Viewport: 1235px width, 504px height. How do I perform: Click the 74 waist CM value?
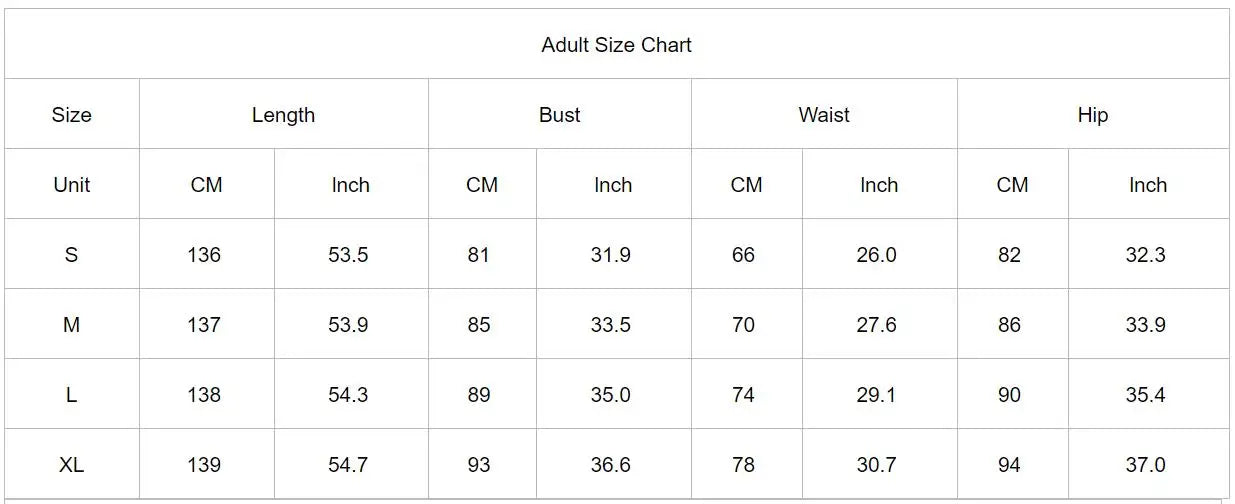click(743, 395)
